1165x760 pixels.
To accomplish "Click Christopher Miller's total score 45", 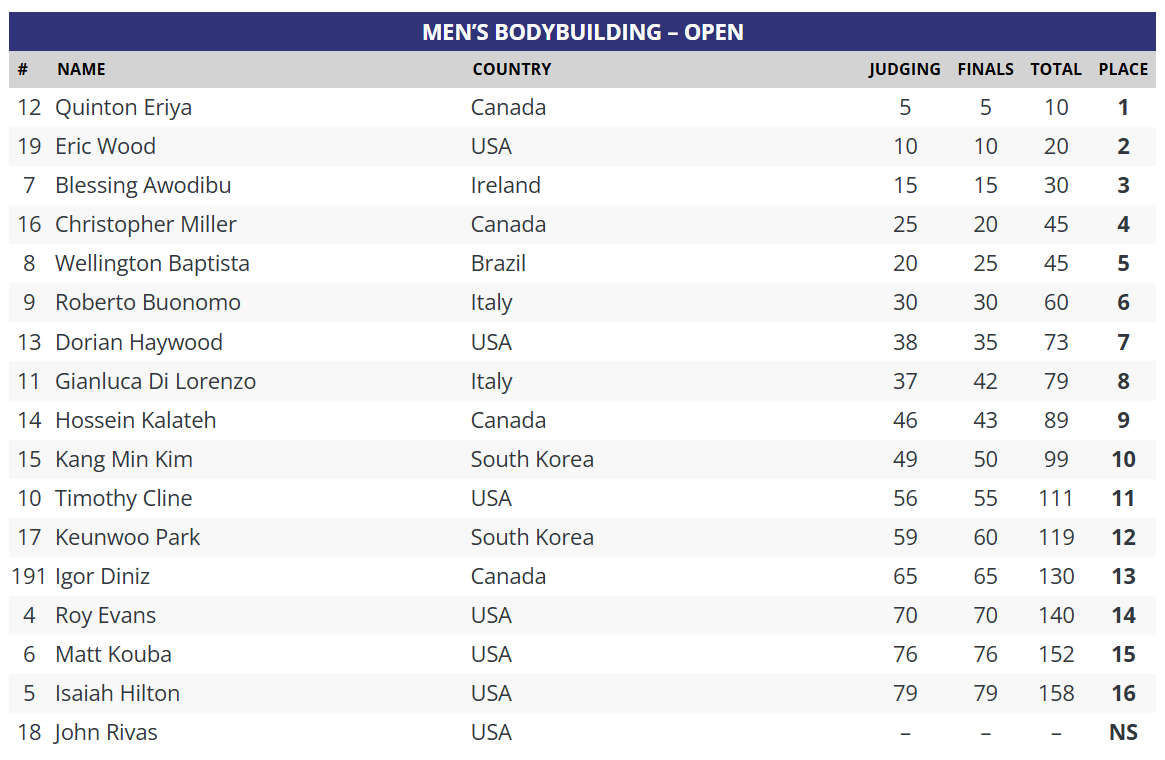I will click(x=1056, y=224).
